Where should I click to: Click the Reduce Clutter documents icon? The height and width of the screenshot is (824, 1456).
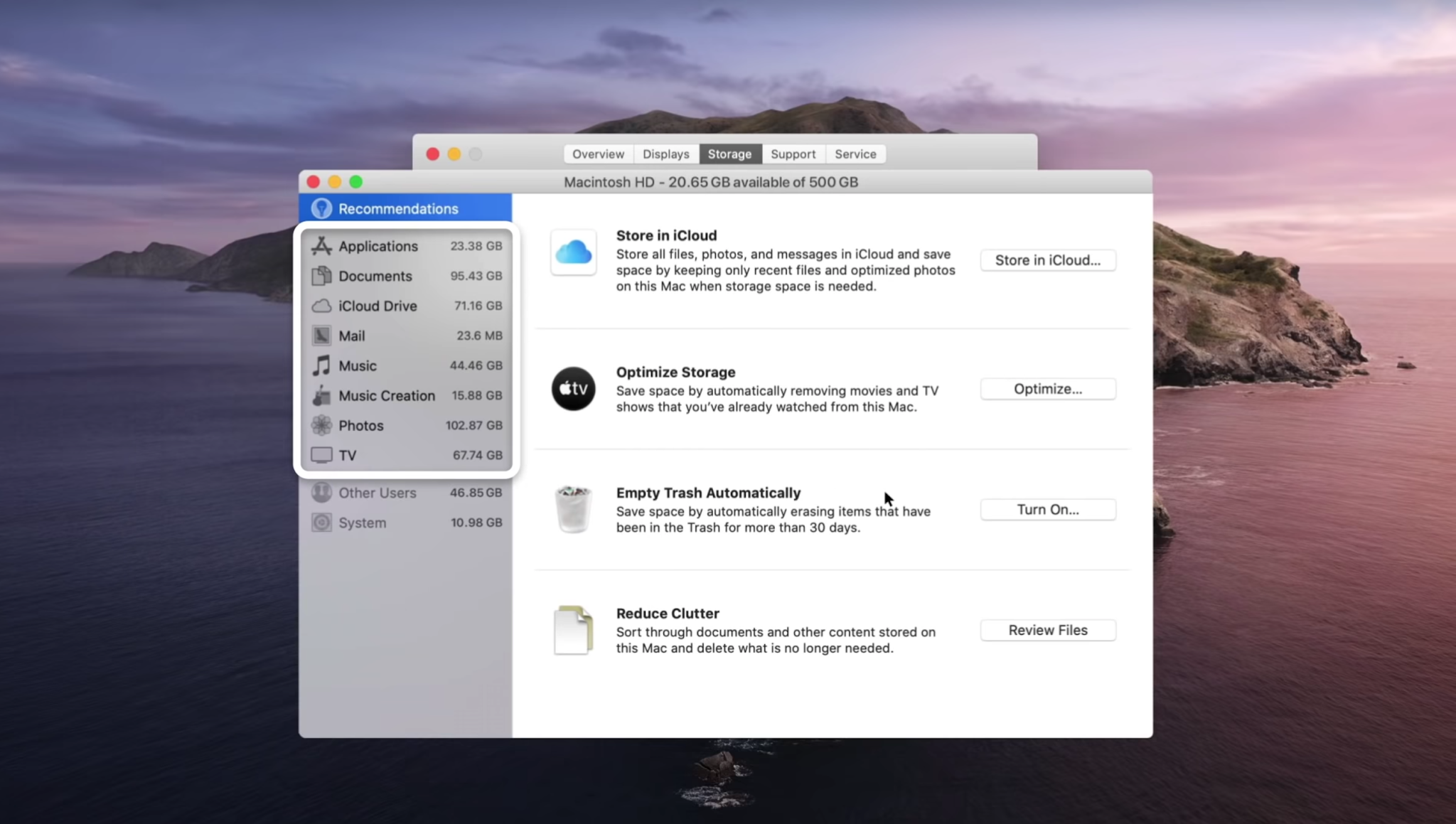(x=573, y=630)
